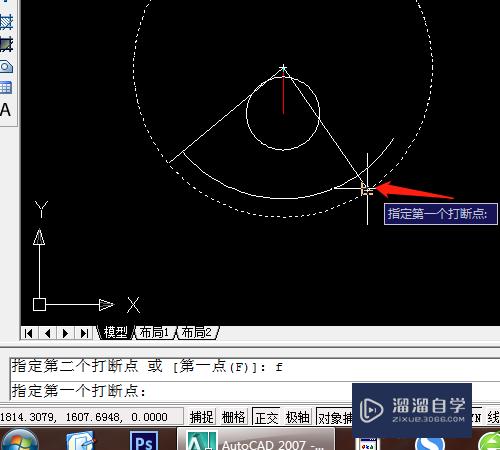Jump to the last layout tab
This screenshot has width=500, height=450.
[84, 333]
